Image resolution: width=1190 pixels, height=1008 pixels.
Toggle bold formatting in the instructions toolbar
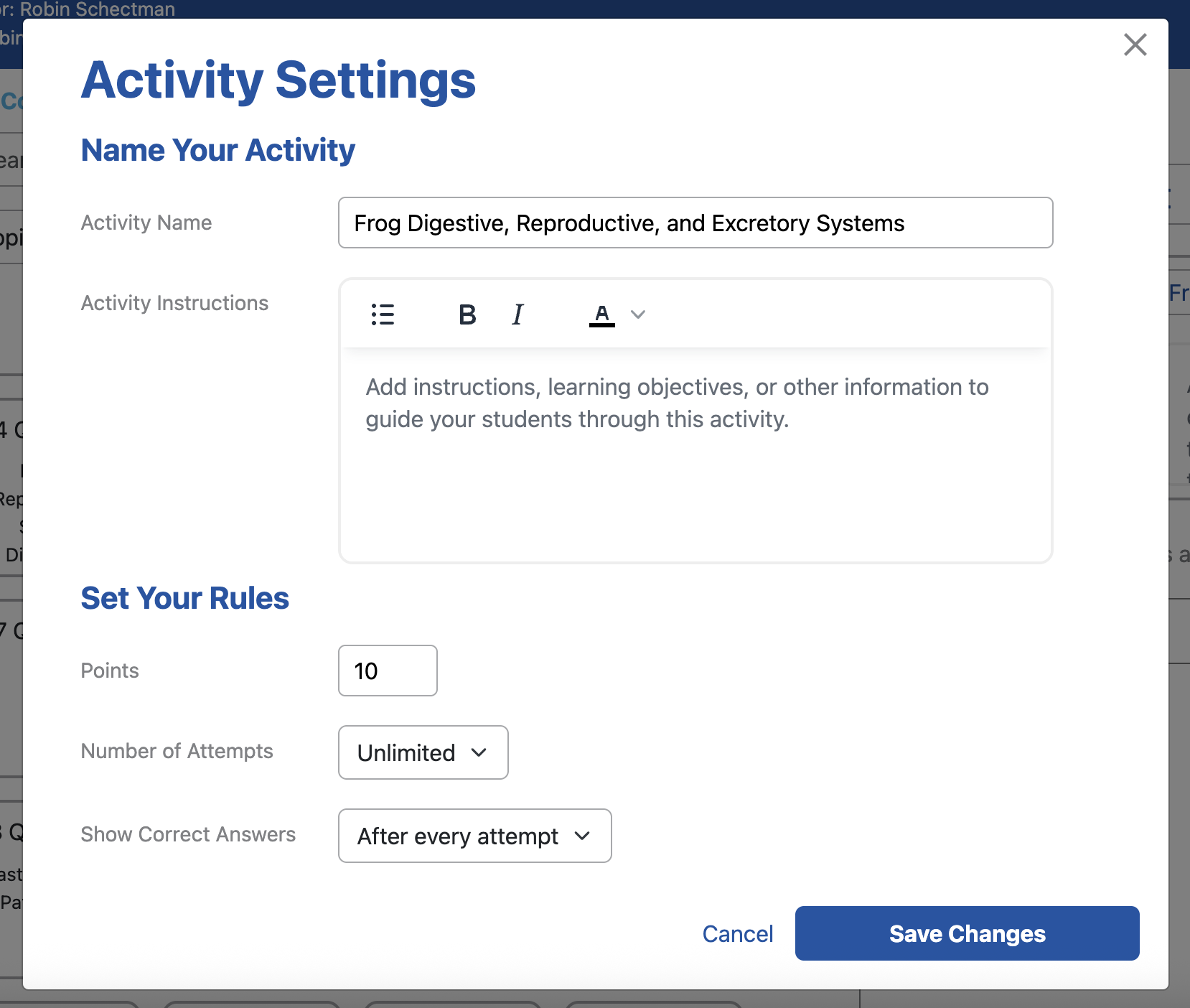tap(467, 314)
